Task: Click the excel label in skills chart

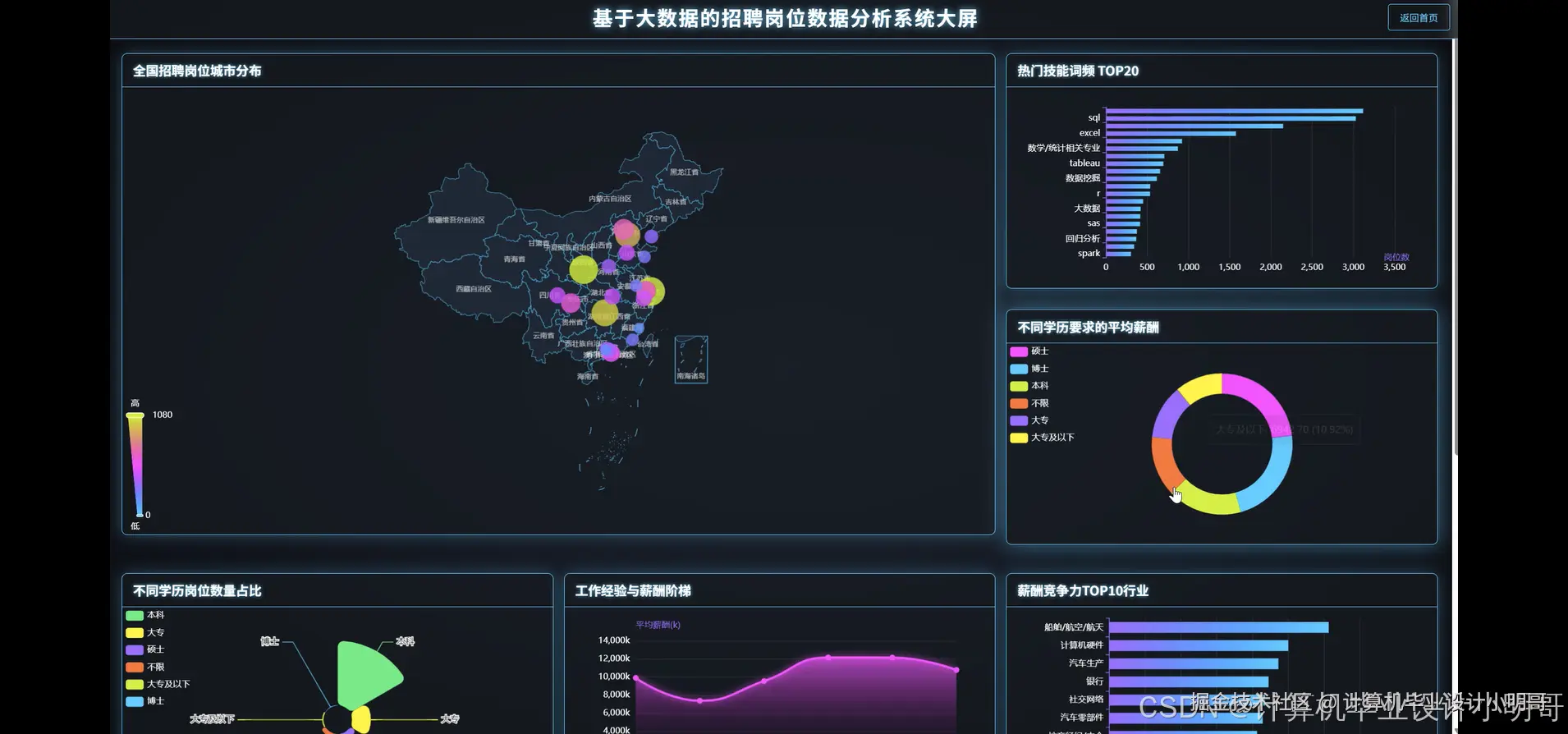Action: point(1089,133)
